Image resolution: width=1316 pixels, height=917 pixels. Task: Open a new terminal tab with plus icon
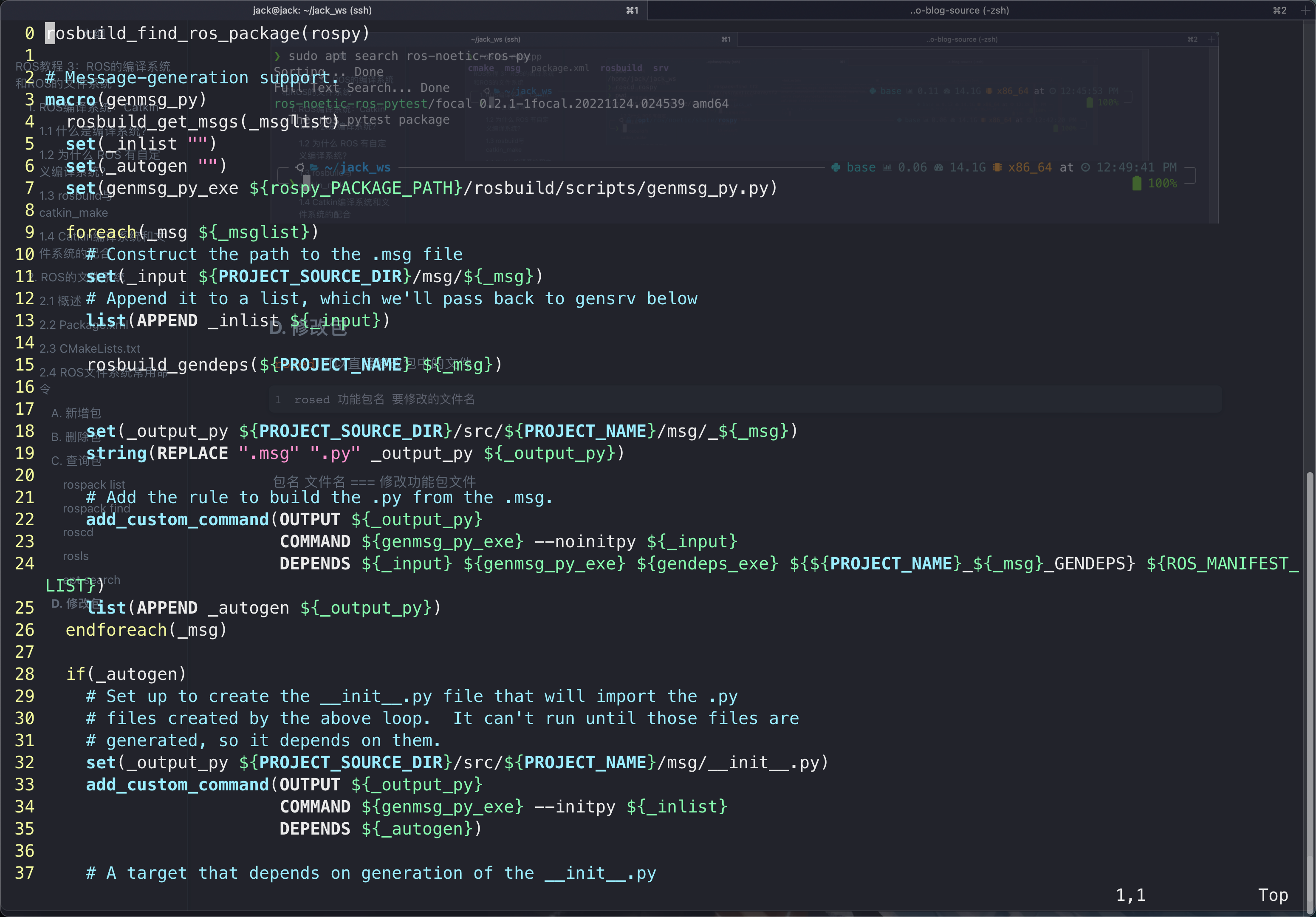tap(1305, 10)
